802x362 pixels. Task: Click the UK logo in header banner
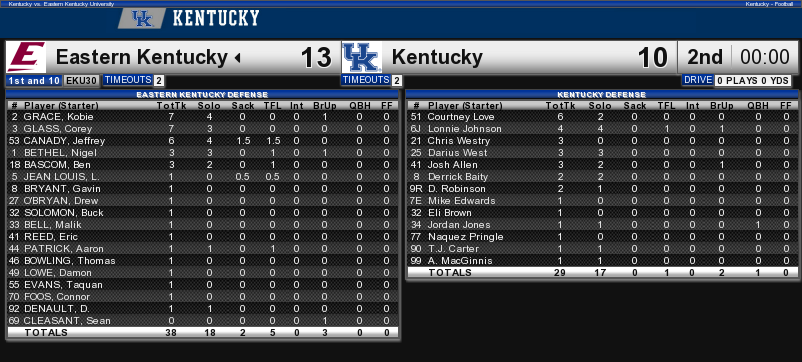coord(142,19)
